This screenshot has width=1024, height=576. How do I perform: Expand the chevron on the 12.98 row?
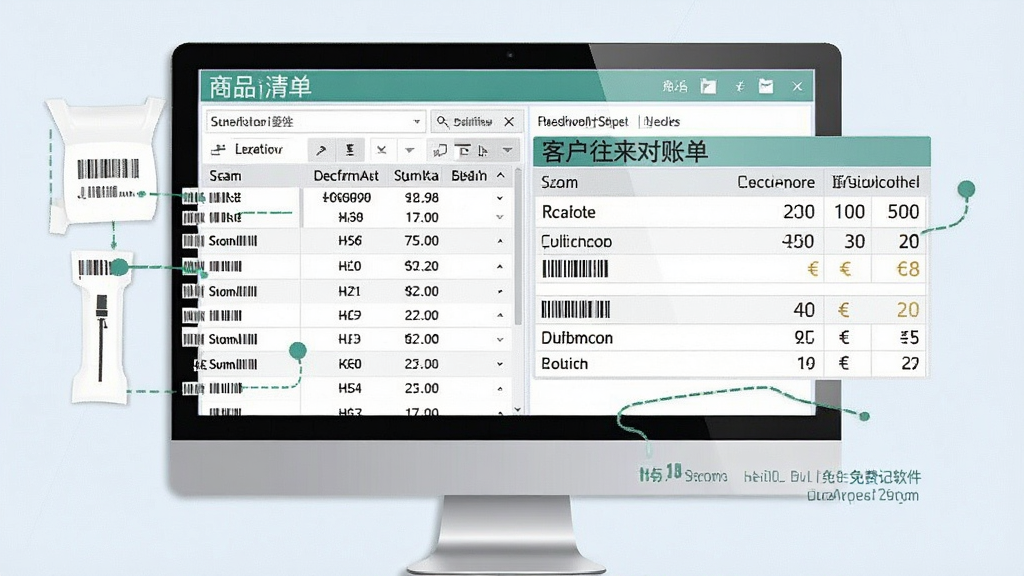pyautogui.click(x=500, y=198)
